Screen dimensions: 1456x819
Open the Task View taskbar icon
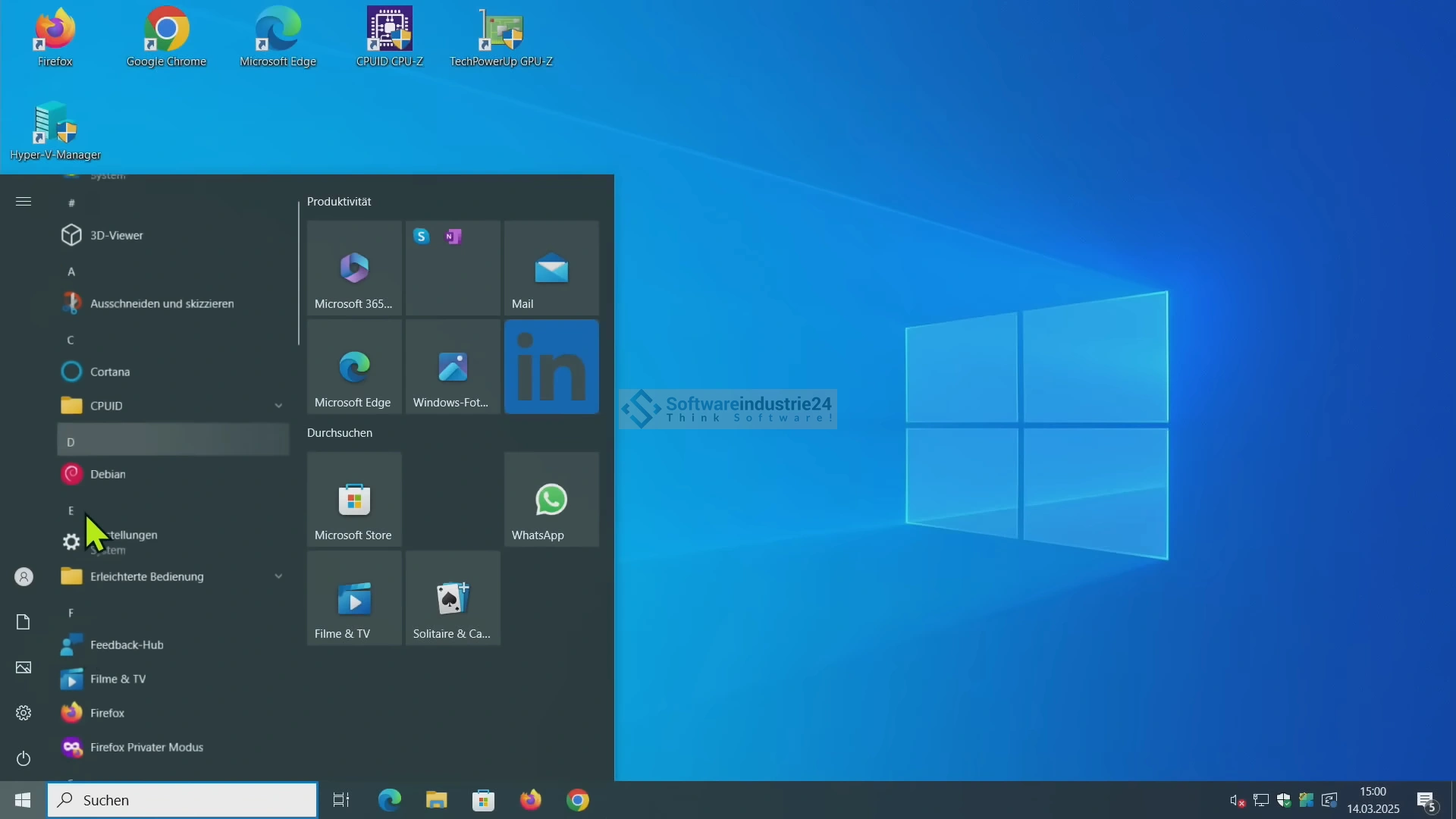[x=341, y=800]
